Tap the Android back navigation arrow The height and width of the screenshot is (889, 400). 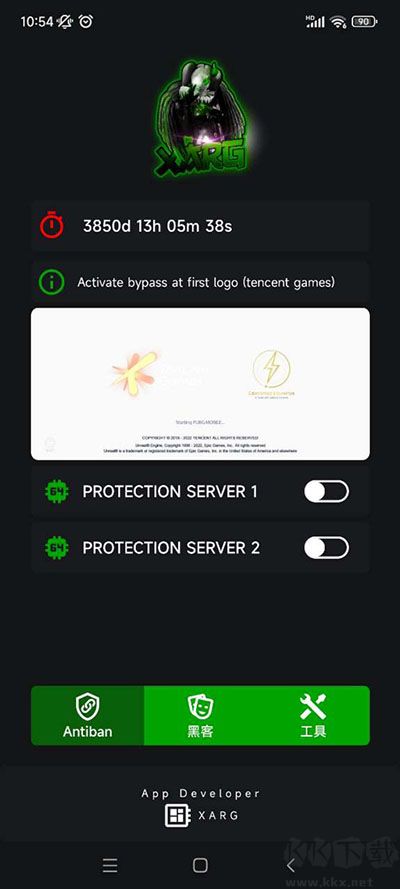tap(290, 865)
